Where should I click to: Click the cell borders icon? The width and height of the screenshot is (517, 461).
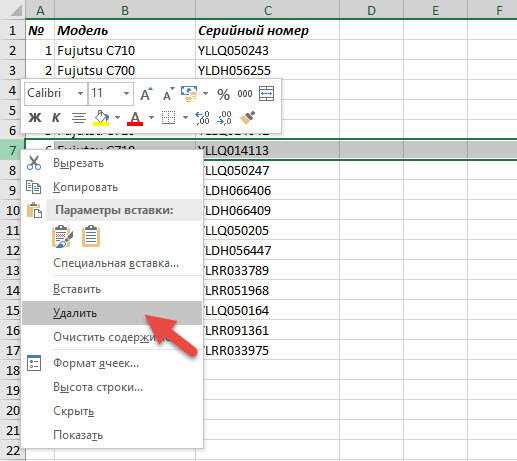tap(168, 118)
